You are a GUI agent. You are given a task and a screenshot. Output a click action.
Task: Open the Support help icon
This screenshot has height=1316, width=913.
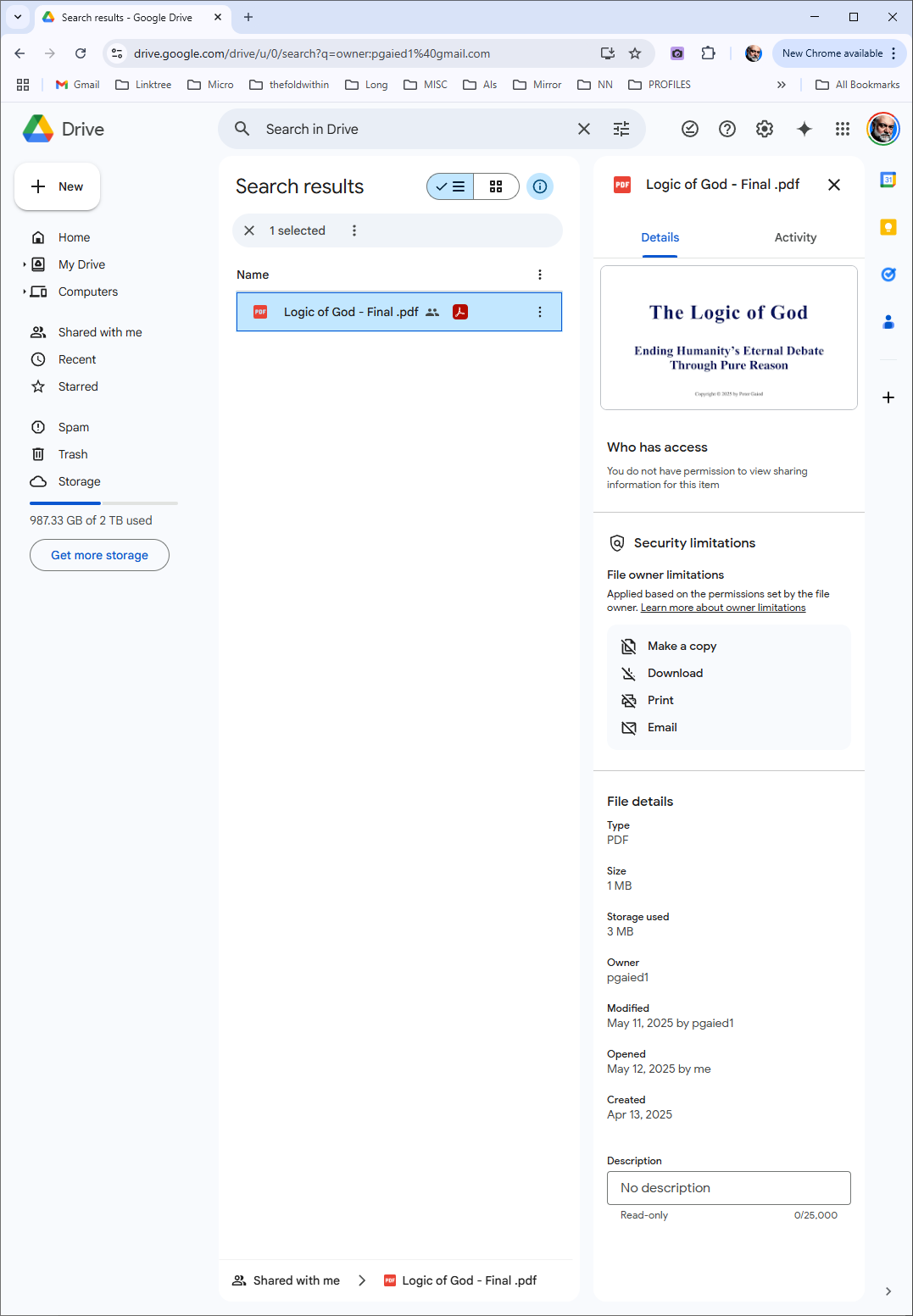pos(727,129)
